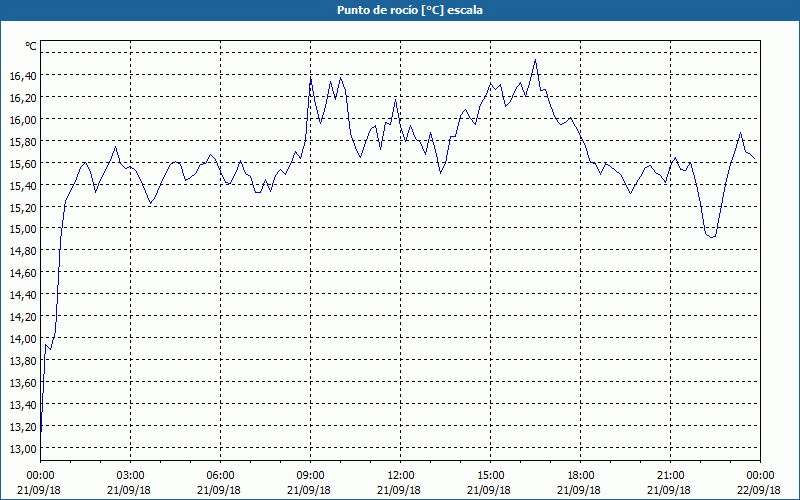Click the 16,00 axis value
The height and width of the screenshot is (500, 800).
[23, 119]
